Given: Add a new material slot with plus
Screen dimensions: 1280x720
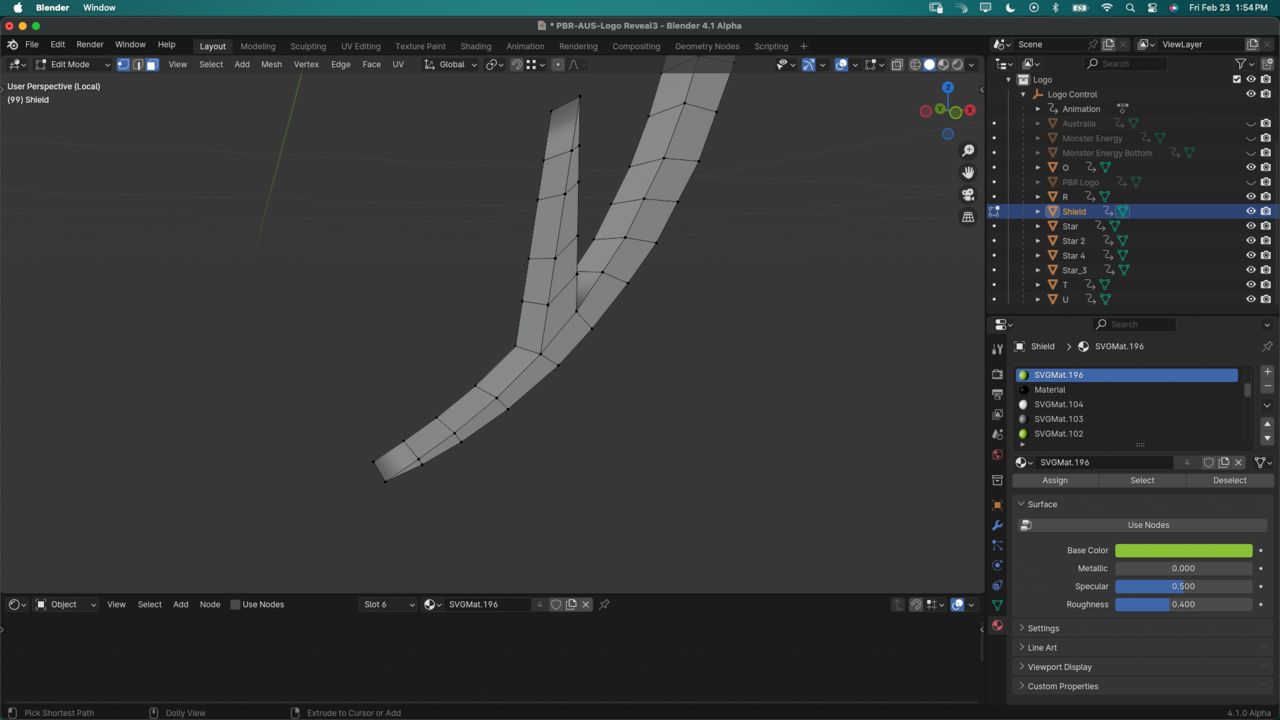Looking at the screenshot, I should (1267, 372).
